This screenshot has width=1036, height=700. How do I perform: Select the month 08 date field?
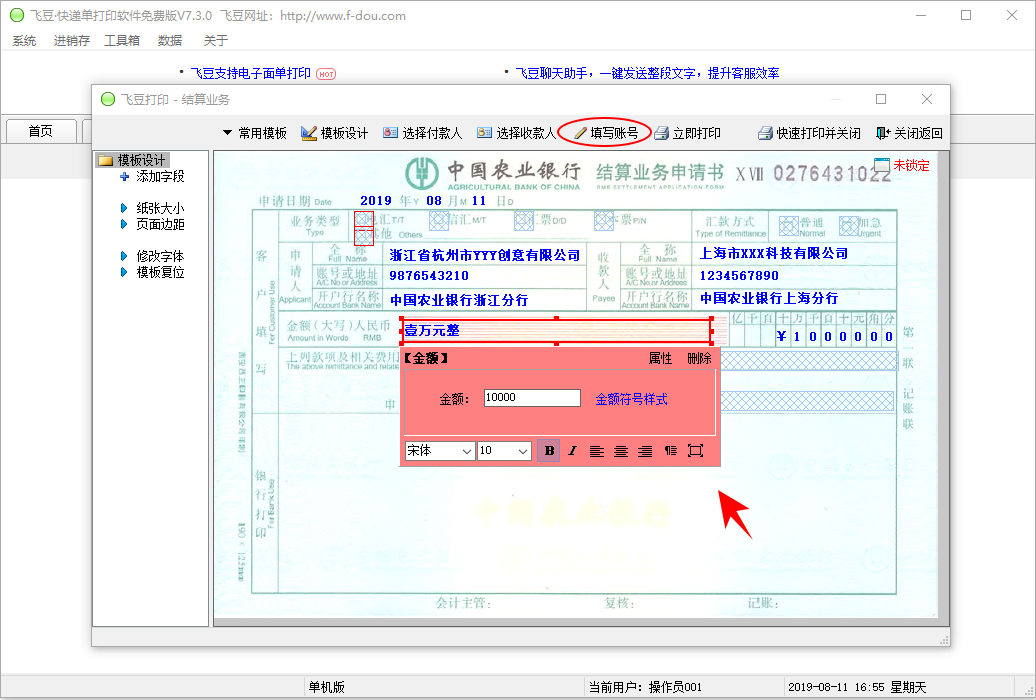click(433, 201)
